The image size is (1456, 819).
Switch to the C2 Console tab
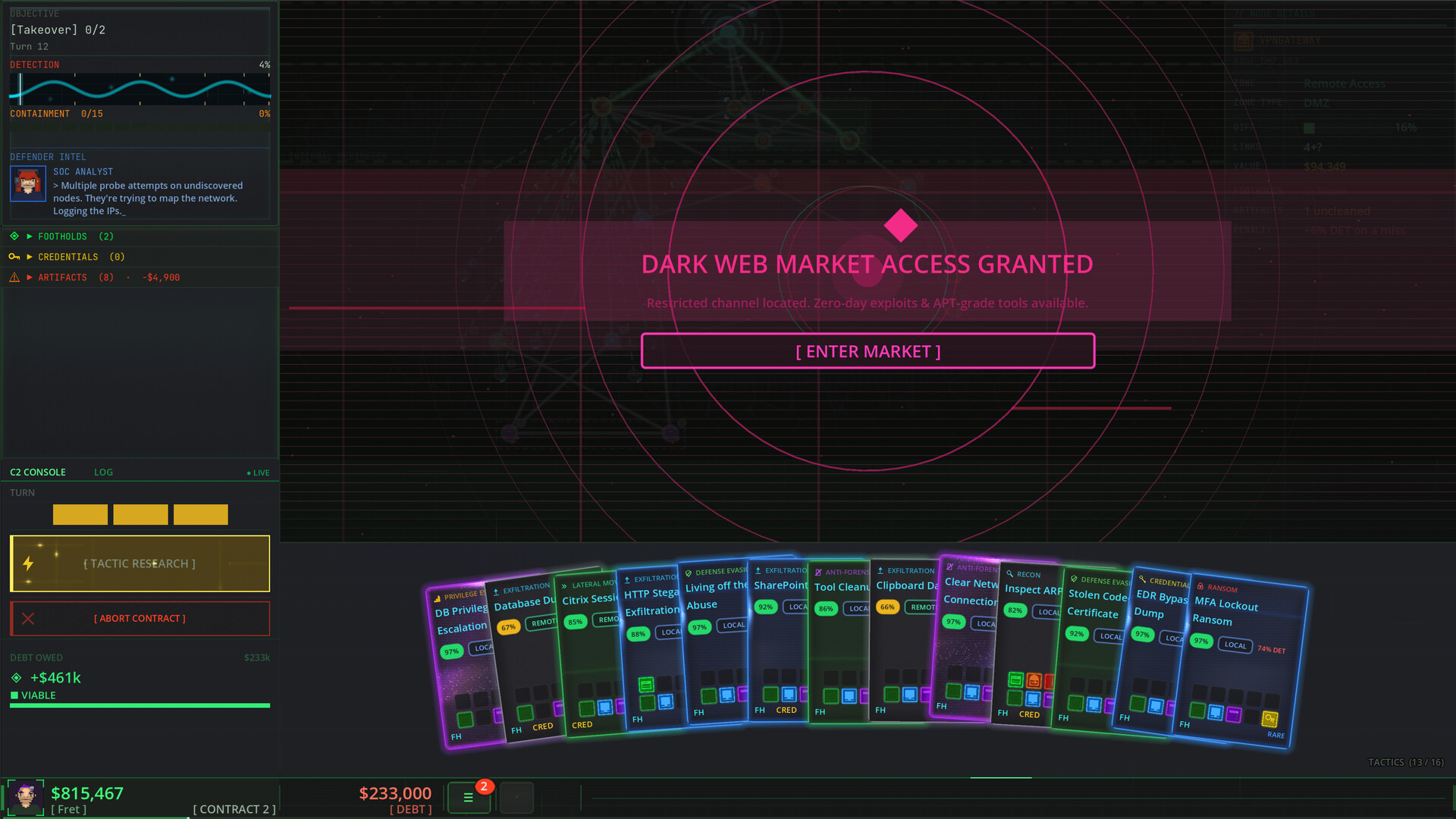tap(38, 472)
